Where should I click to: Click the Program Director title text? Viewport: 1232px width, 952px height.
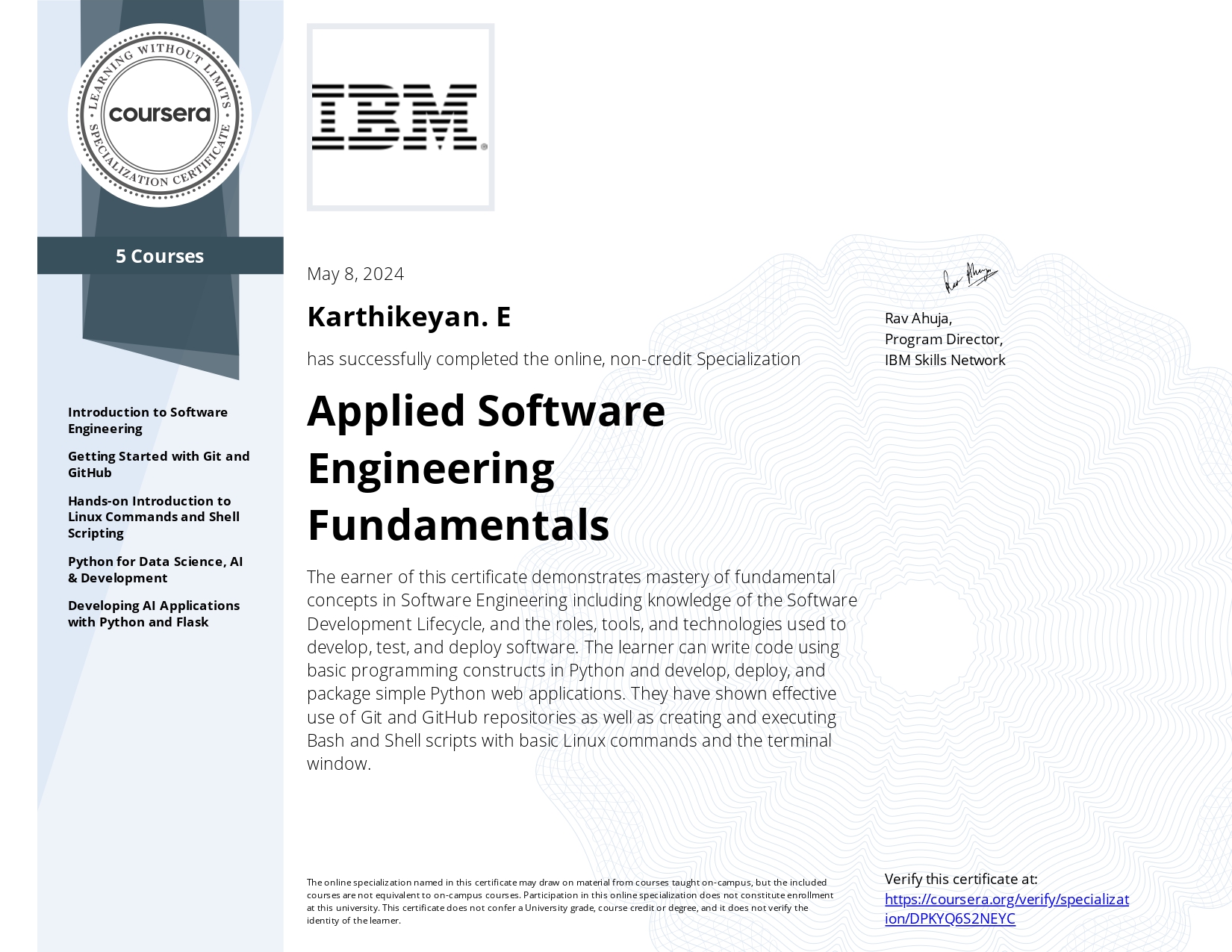click(x=943, y=339)
